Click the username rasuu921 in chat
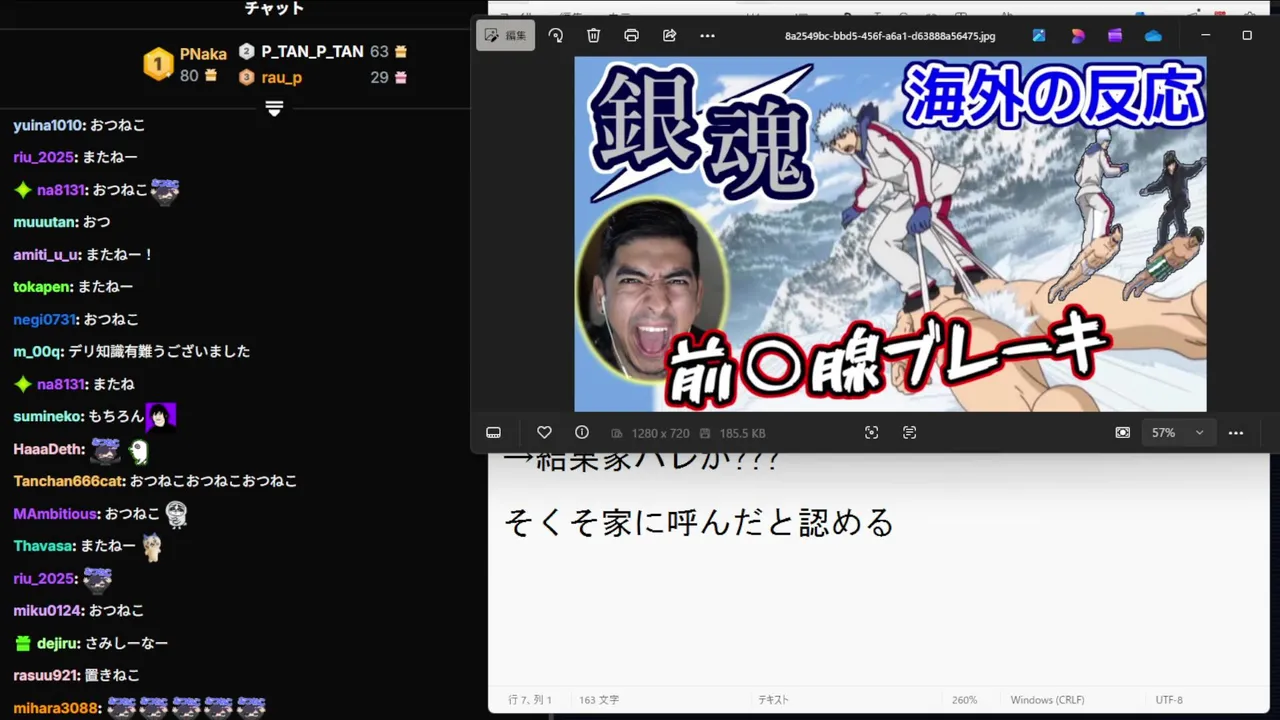The height and width of the screenshot is (720, 1280). coord(46,675)
